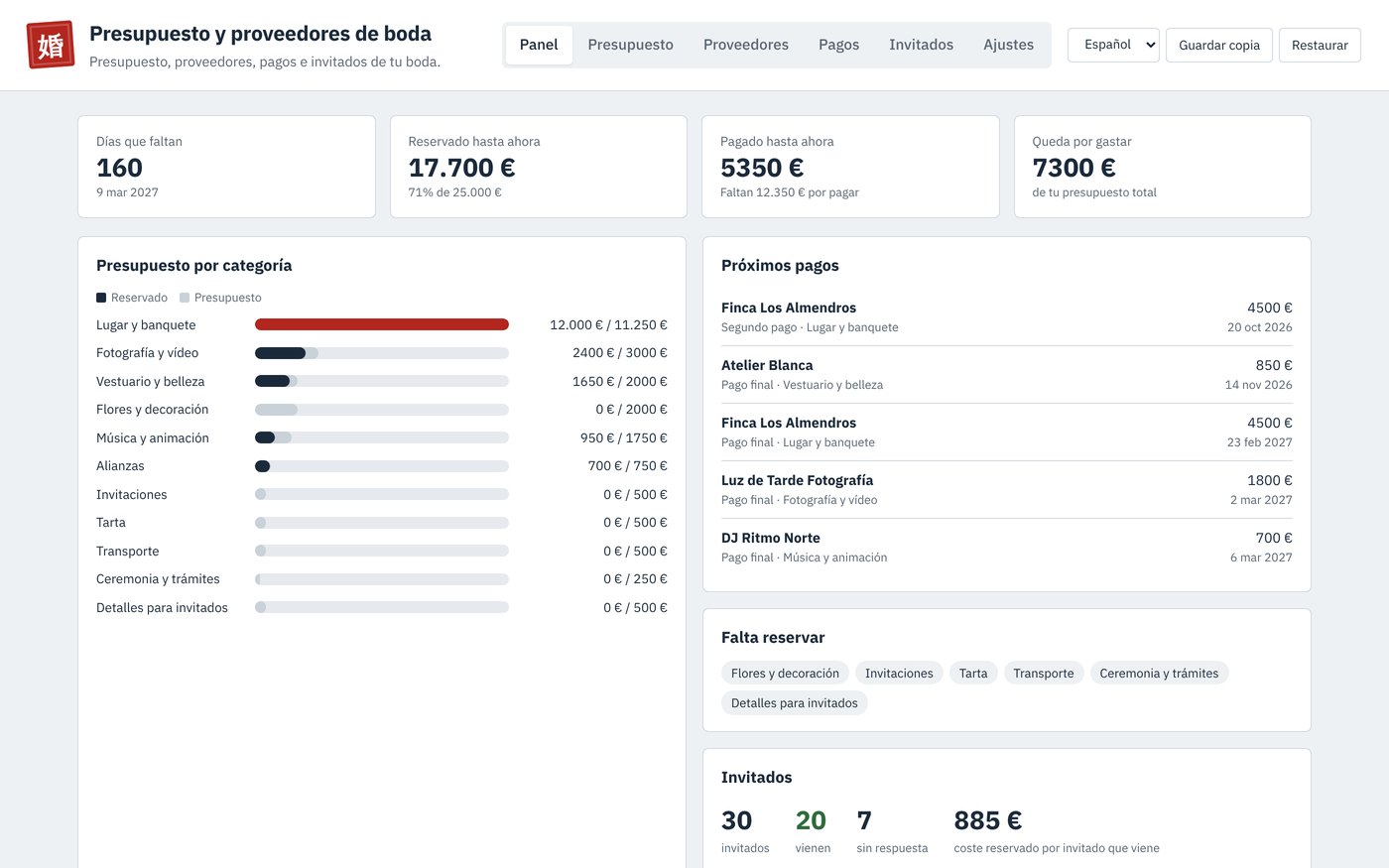Go to the Pagos tab
This screenshot has height=868, width=1389.
838,45
